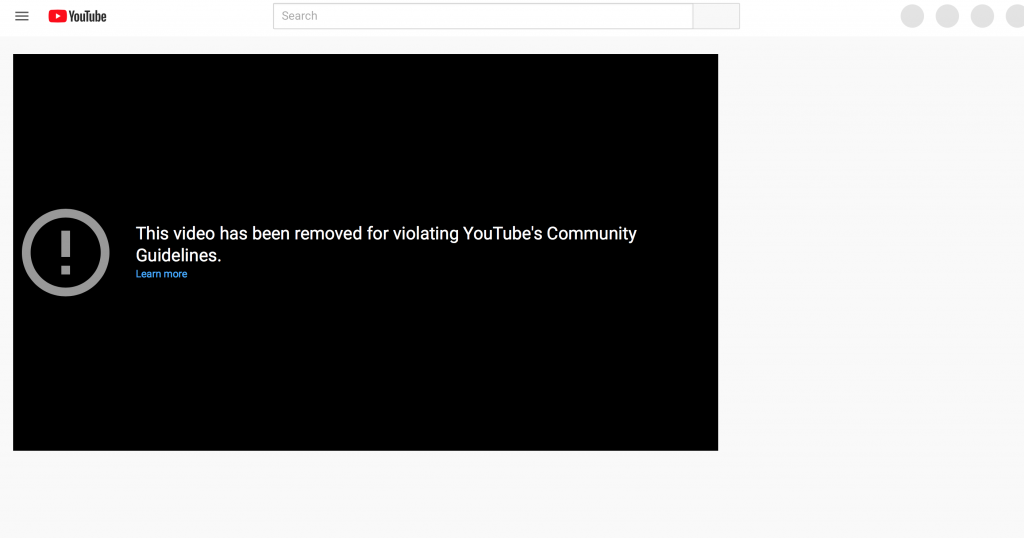
Task: Open the hamburger guide menu
Action: [22, 16]
